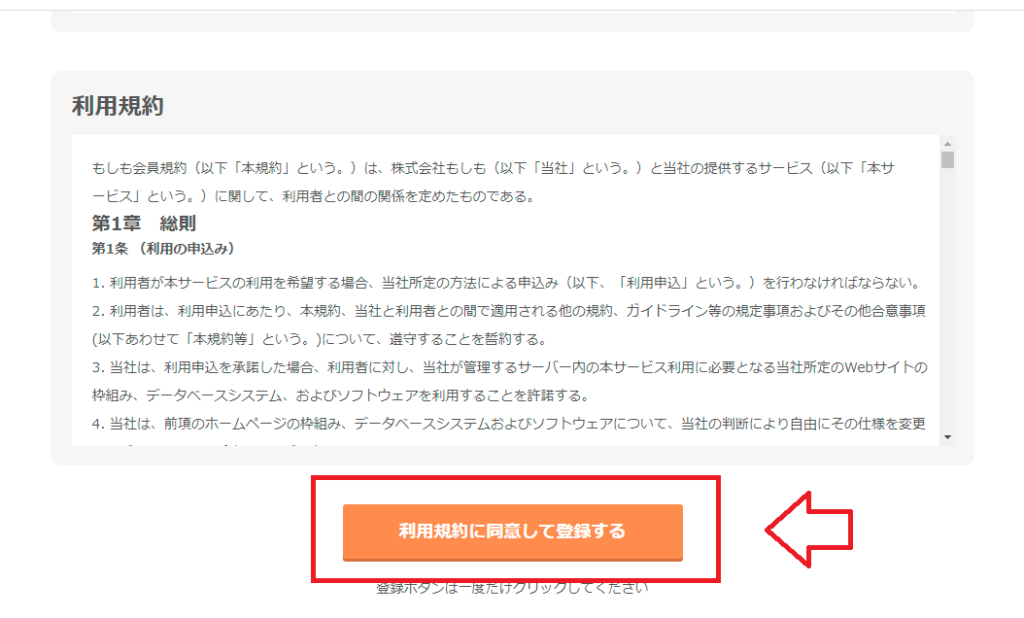Click the red left-pointing arrow annotation

[809, 529]
